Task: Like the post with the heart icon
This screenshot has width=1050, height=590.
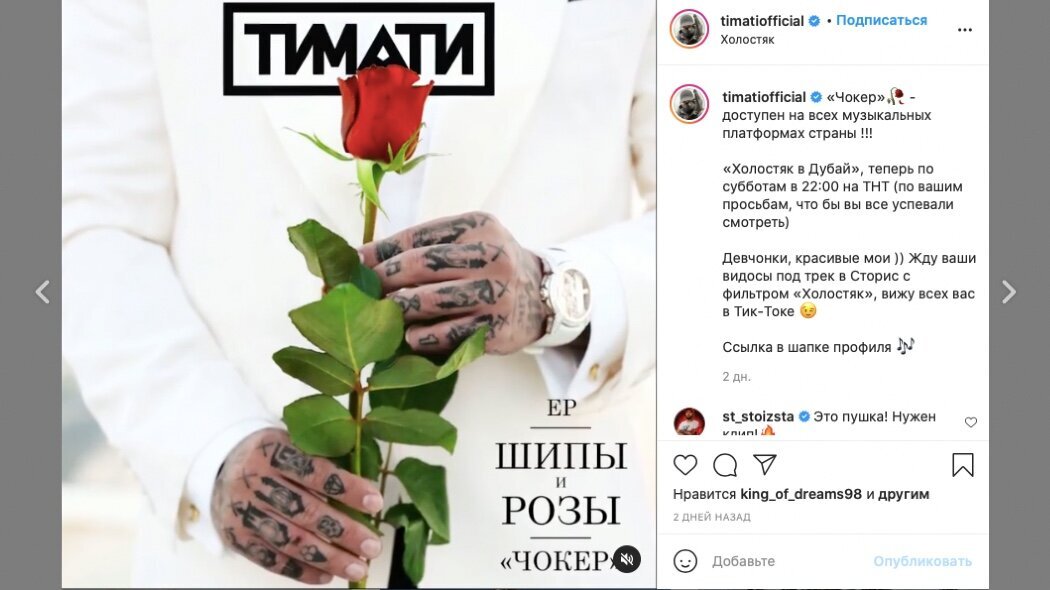Action: (x=685, y=465)
